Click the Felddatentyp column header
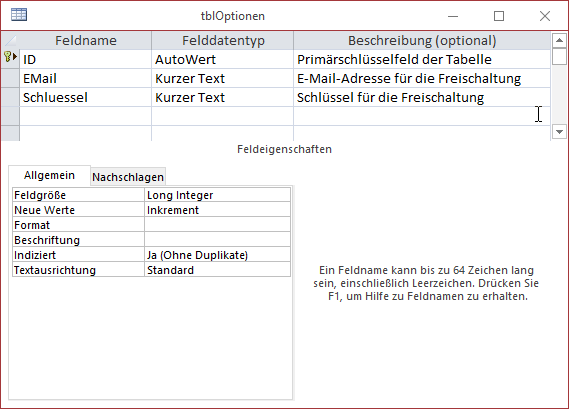The width and height of the screenshot is (569, 409). click(x=223, y=40)
